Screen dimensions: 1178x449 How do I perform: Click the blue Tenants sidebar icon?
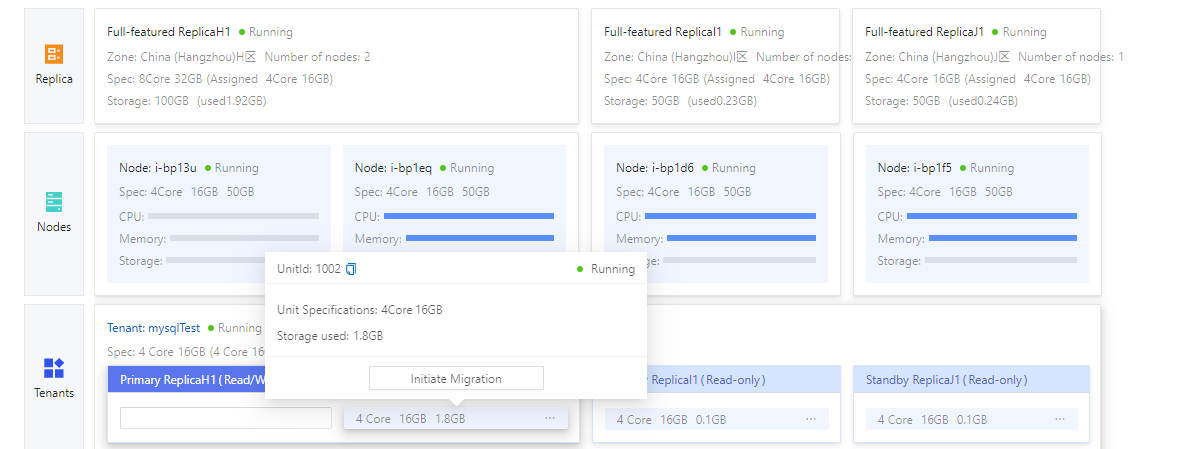(x=53, y=368)
